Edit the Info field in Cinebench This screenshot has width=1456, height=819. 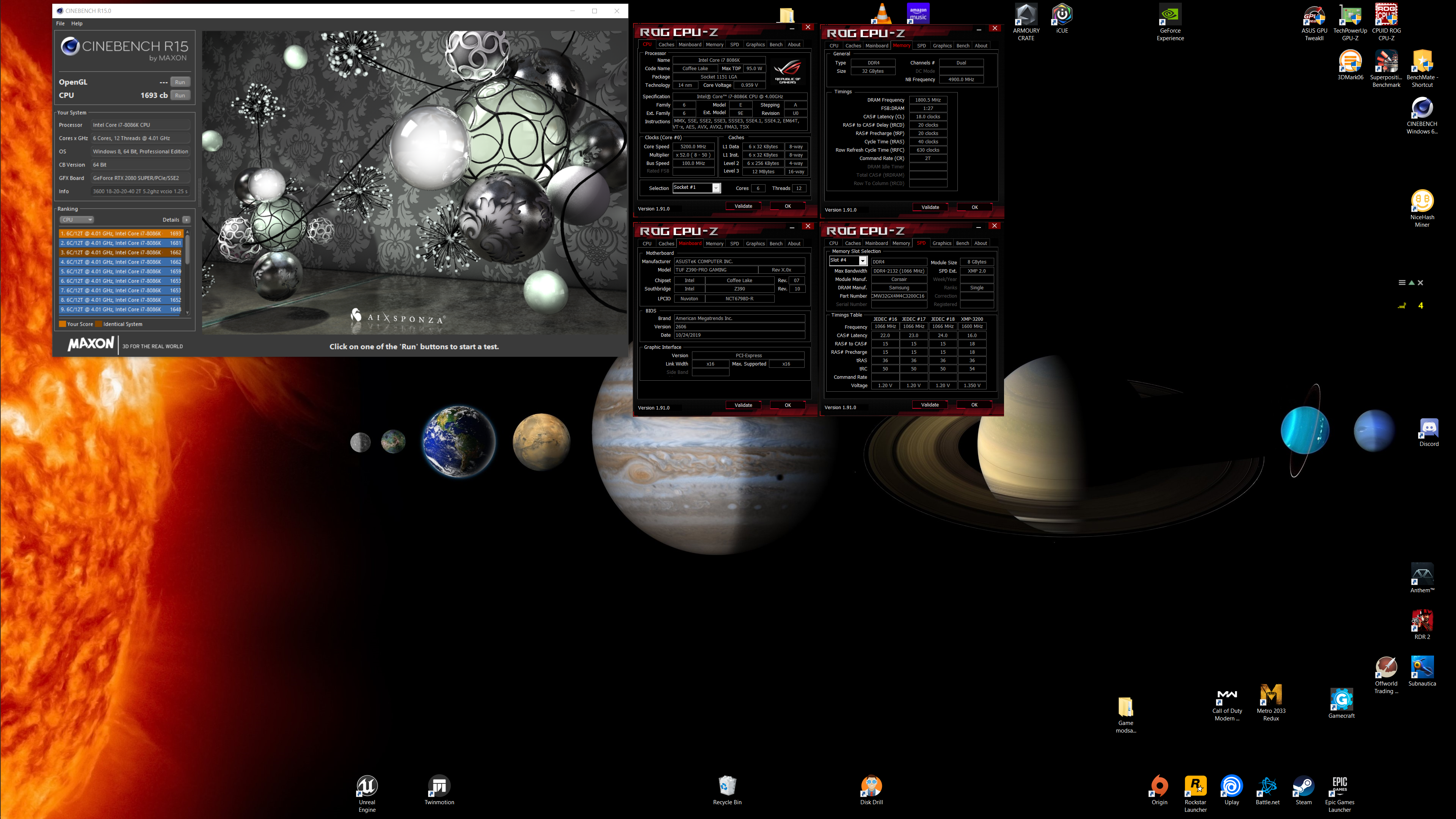141,191
